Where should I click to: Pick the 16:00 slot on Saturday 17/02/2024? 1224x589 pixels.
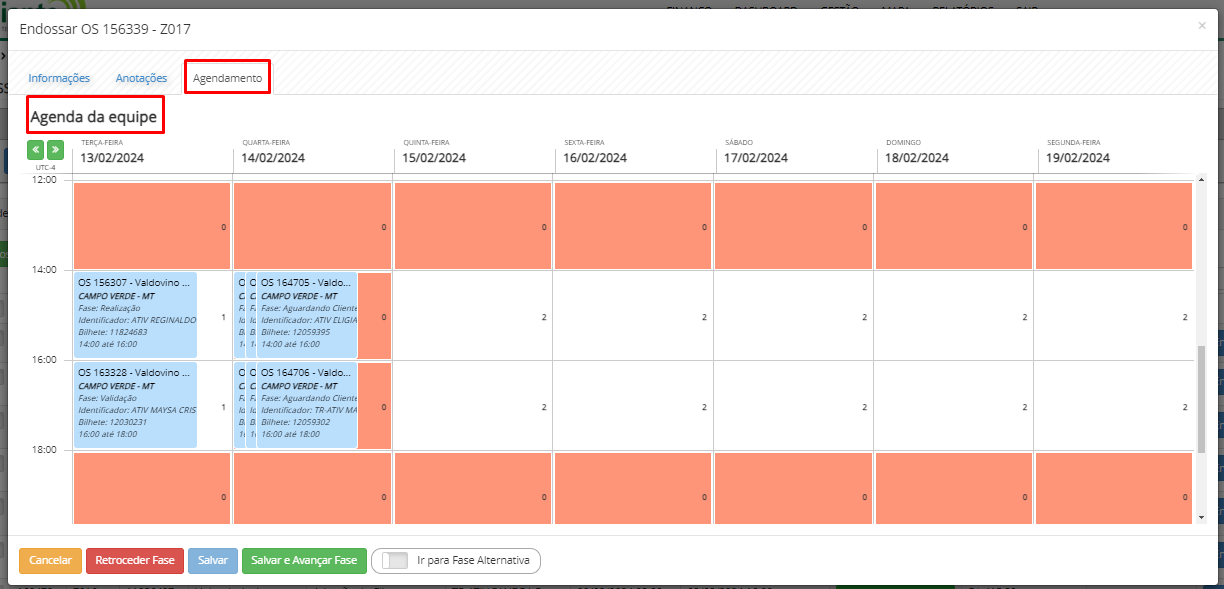pos(793,405)
